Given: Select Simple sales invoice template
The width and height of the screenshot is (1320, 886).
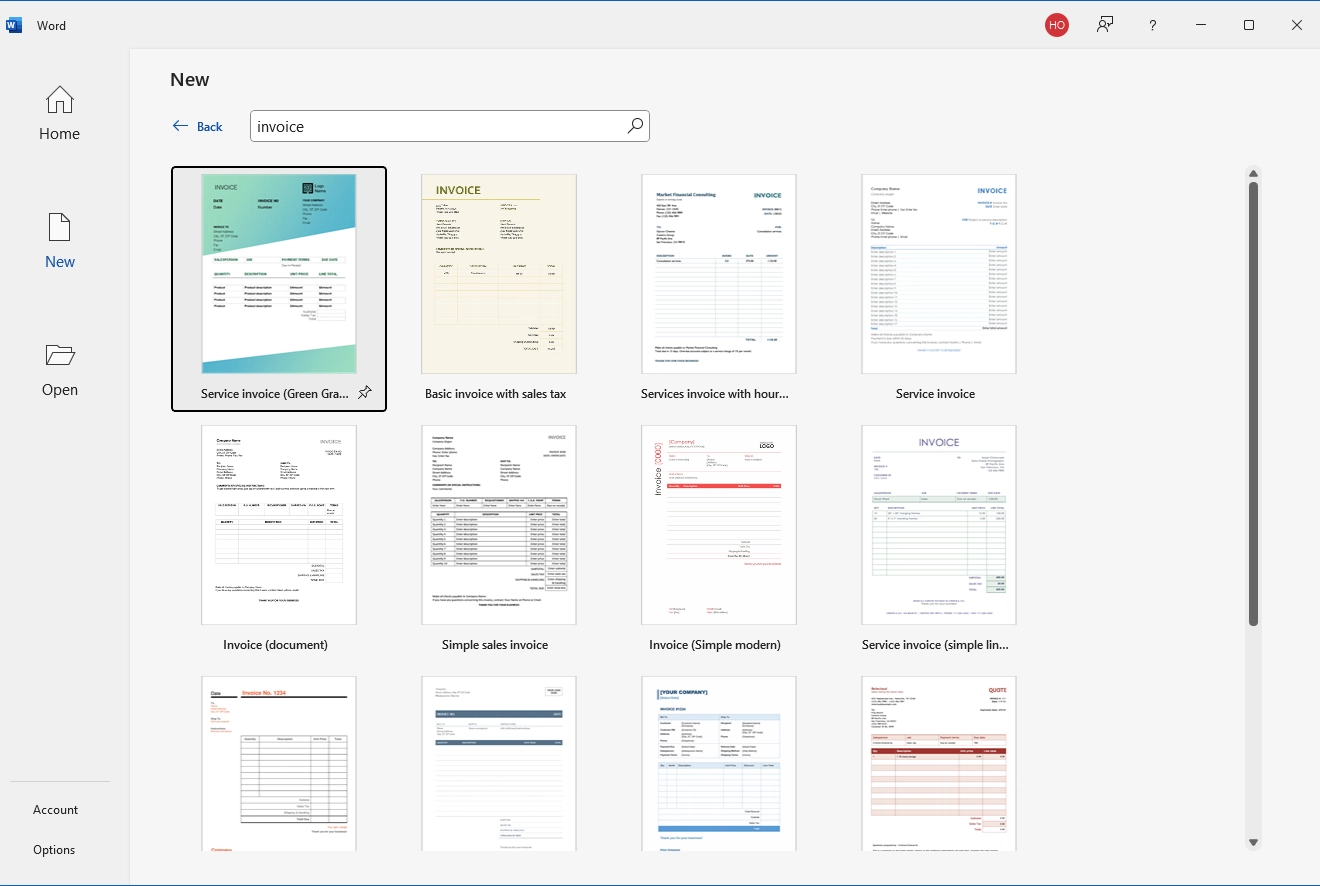Looking at the screenshot, I should coord(499,525).
